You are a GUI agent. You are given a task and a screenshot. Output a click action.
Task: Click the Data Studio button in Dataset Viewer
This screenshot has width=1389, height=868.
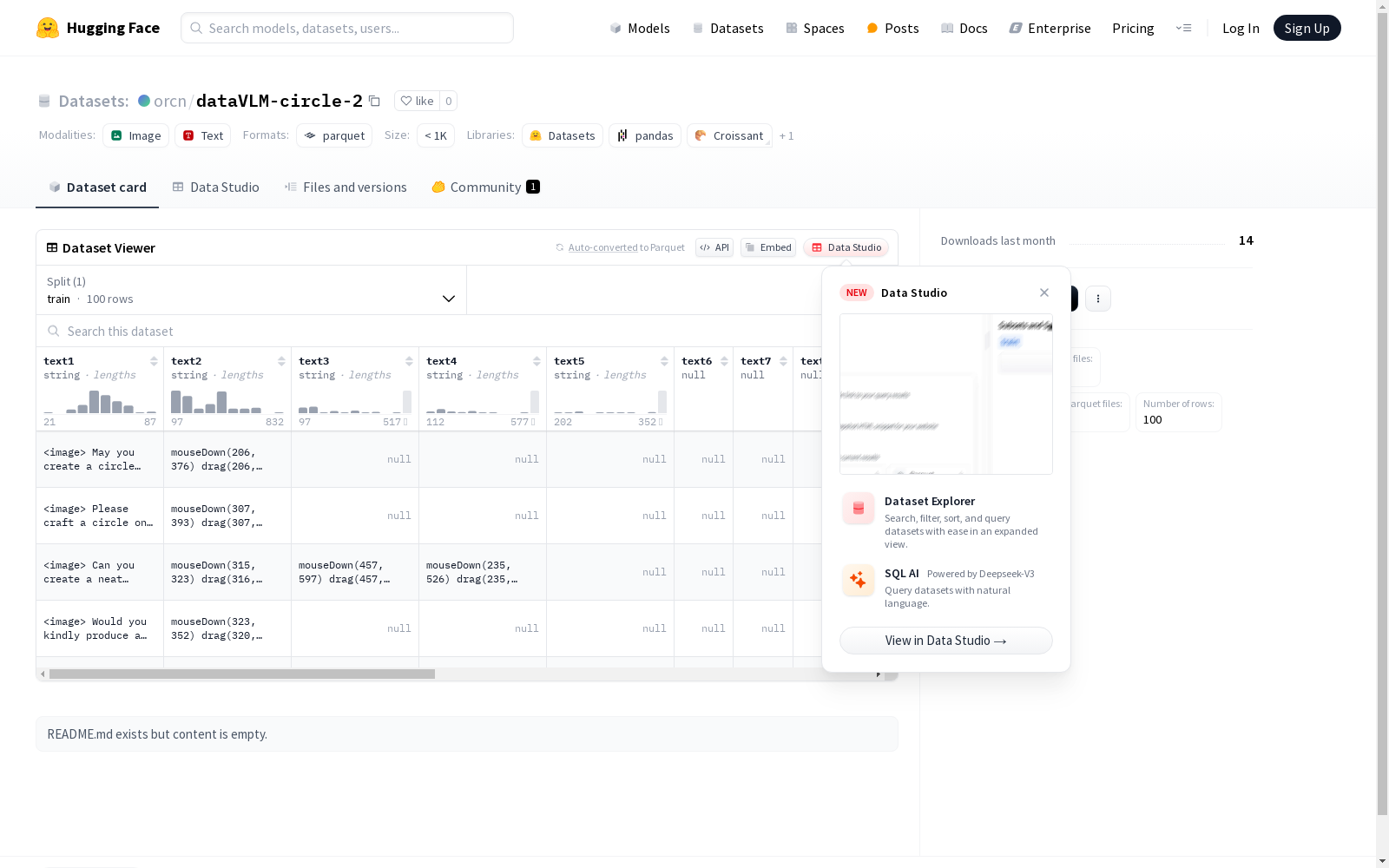click(846, 247)
